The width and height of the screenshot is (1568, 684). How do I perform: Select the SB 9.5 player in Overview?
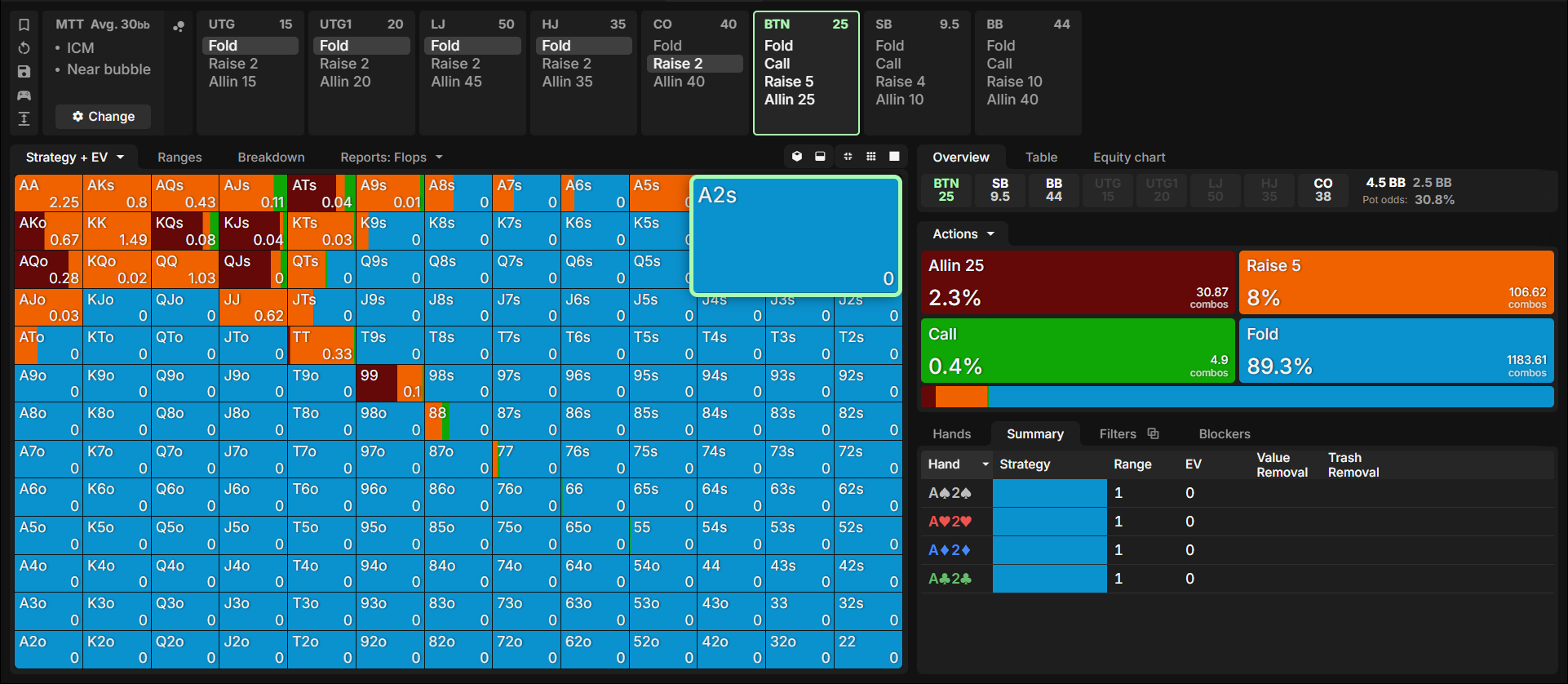point(1000,190)
